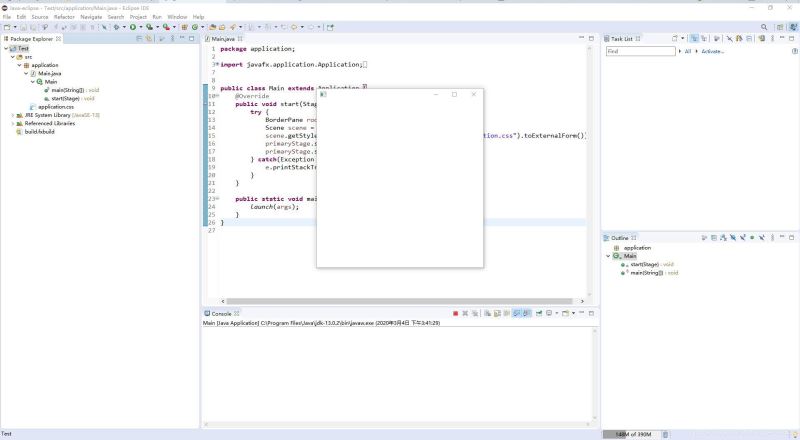Image resolution: width=800 pixels, height=440 pixels.
Task: Click the Debug bug icon in toolbar
Action: [117, 27]
